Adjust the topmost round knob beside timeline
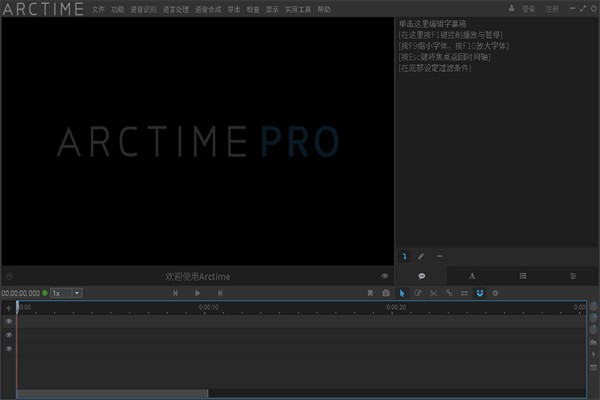600x400 pixels. pos(593,306)
